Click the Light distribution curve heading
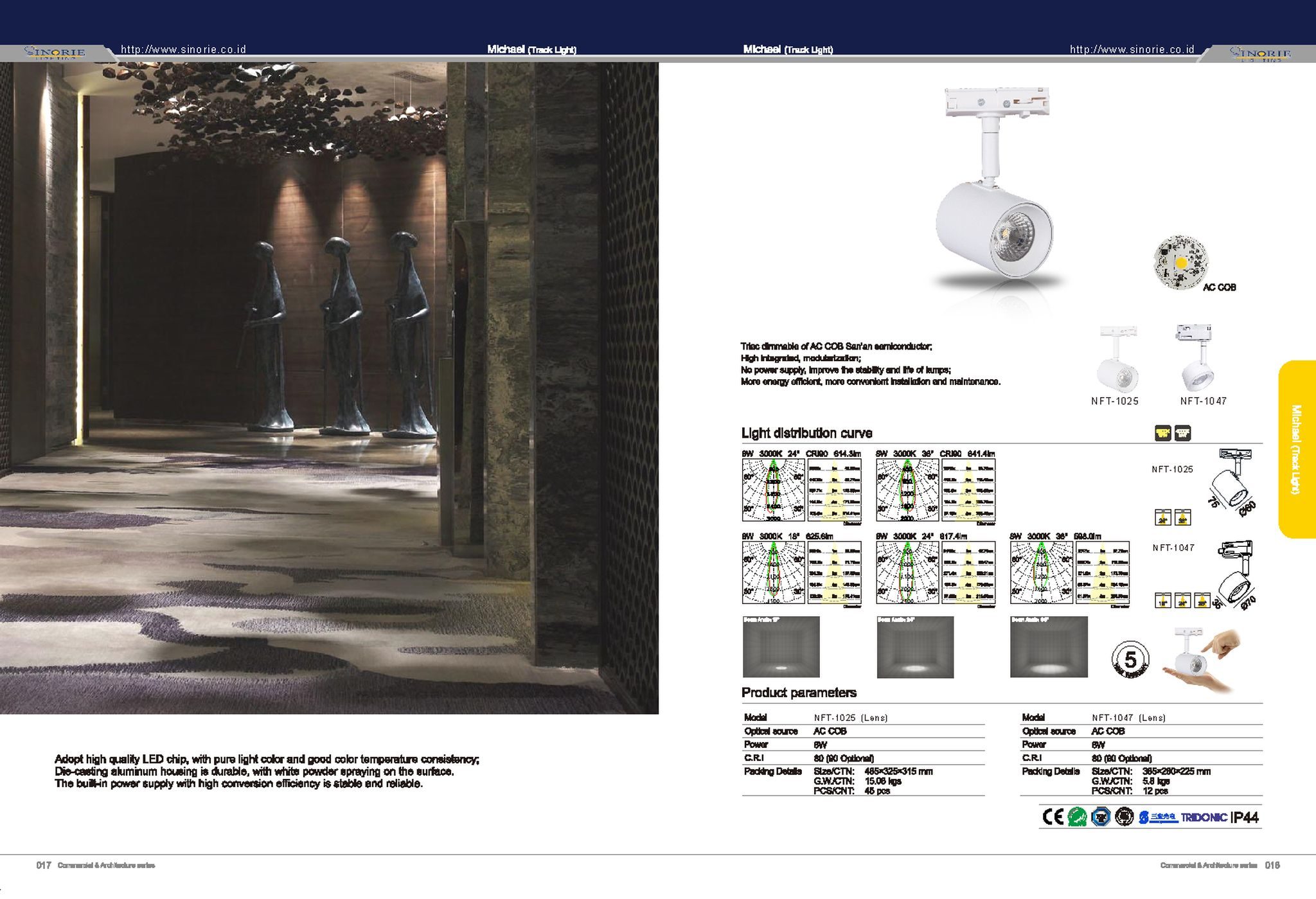This screenshot has height=899, width=1316. tap(806, 433)
